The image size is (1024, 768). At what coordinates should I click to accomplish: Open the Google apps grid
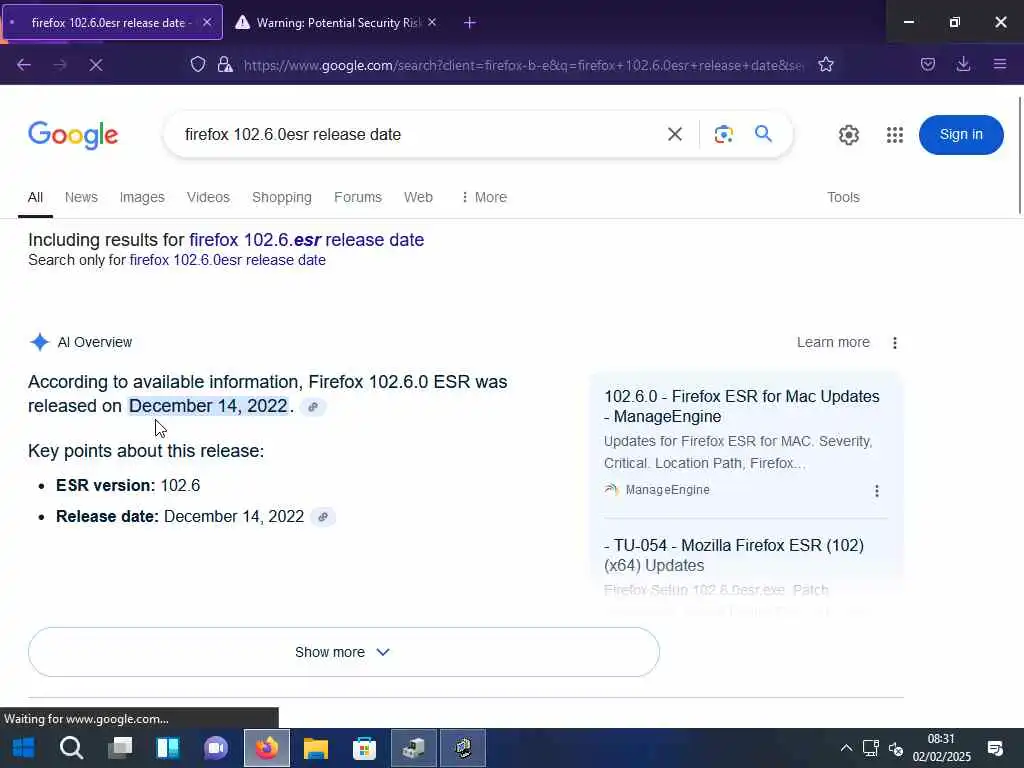click(x=895, y=135)
